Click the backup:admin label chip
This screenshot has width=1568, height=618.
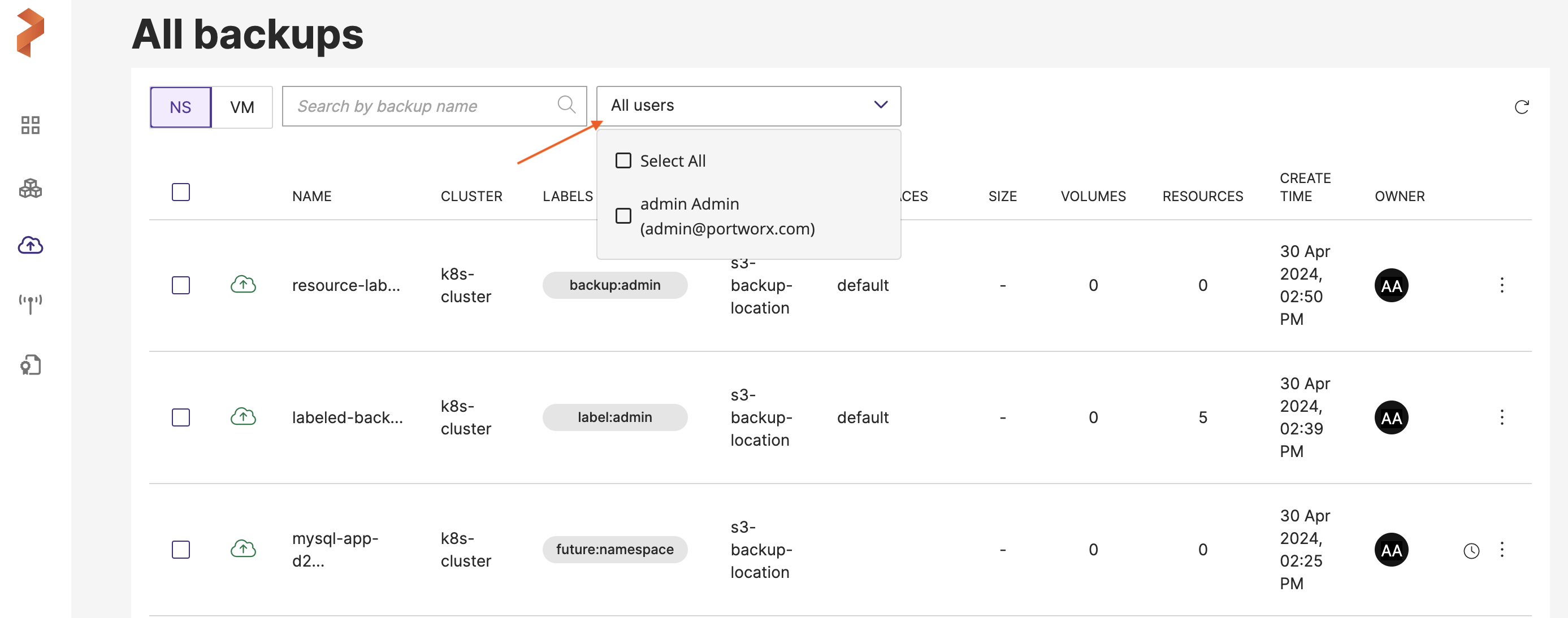tap(614, 285)
